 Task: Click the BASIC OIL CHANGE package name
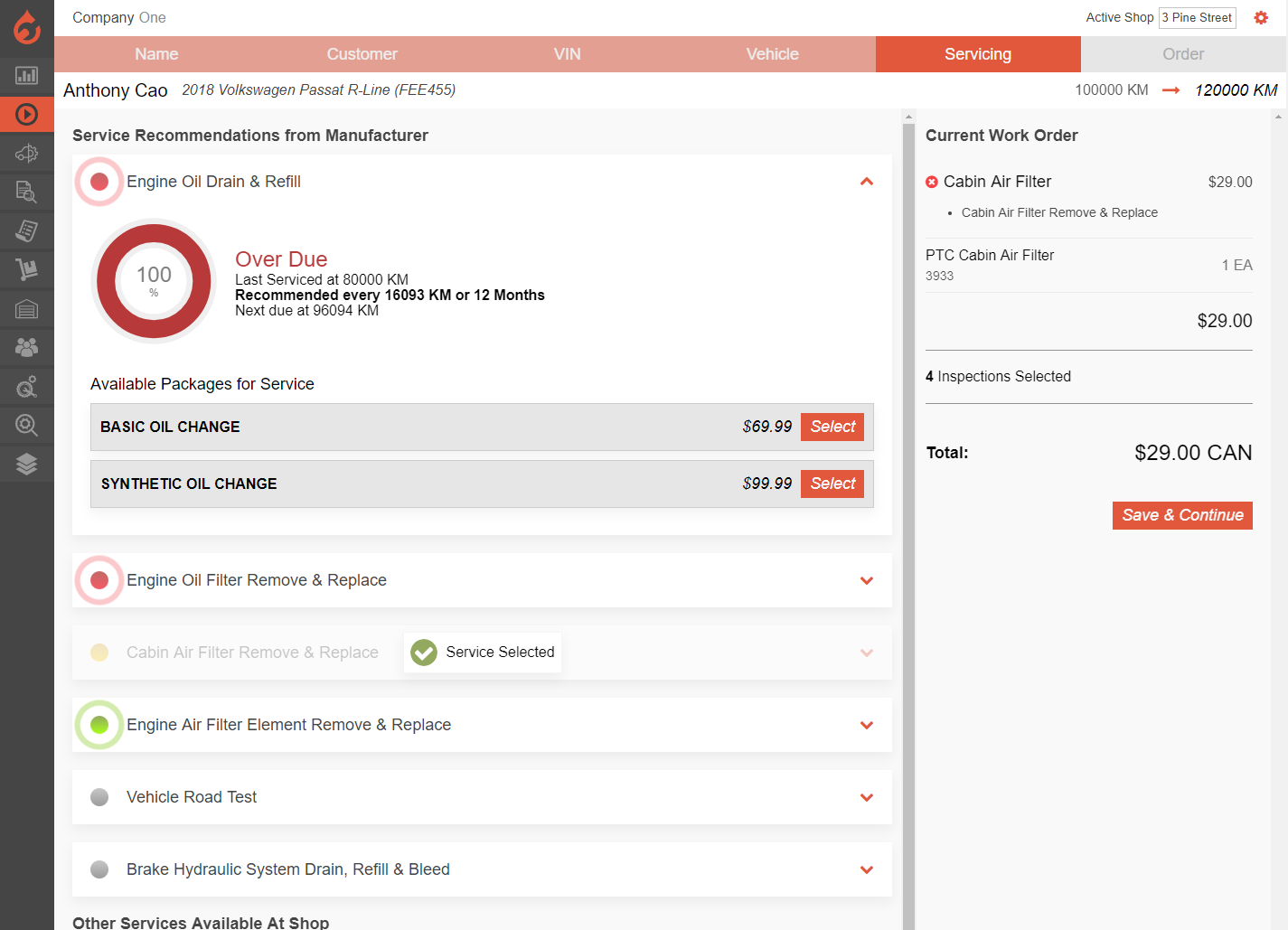(170, 427)
